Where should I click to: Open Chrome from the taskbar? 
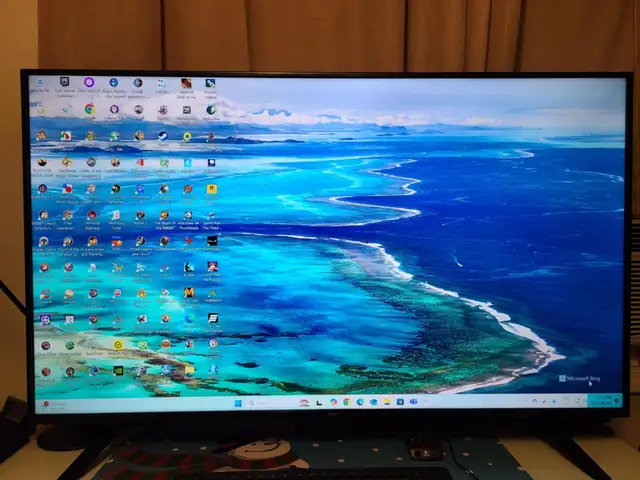click(x=347, y=402)
